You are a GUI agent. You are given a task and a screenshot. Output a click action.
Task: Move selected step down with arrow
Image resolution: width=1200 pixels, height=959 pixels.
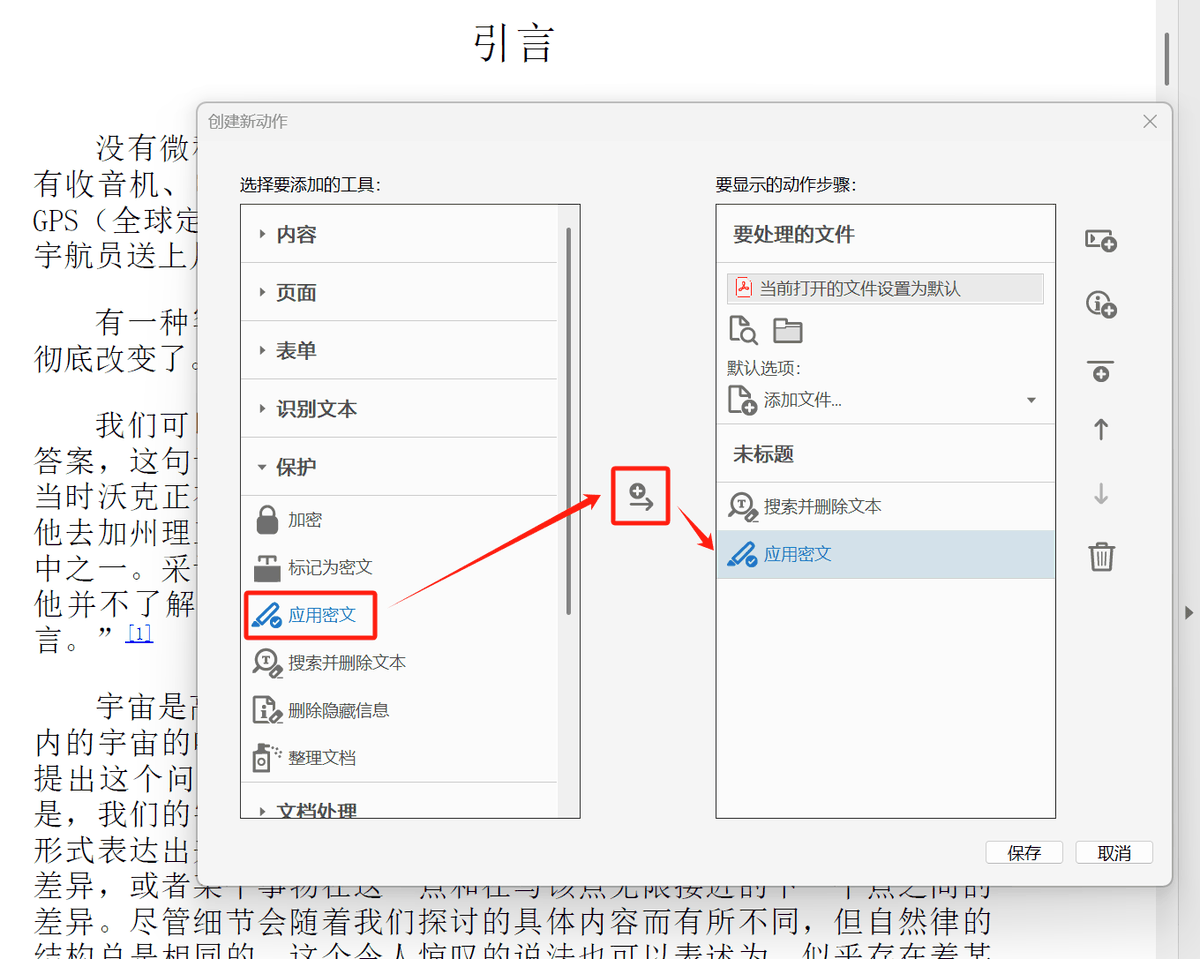click(1101, 493)
